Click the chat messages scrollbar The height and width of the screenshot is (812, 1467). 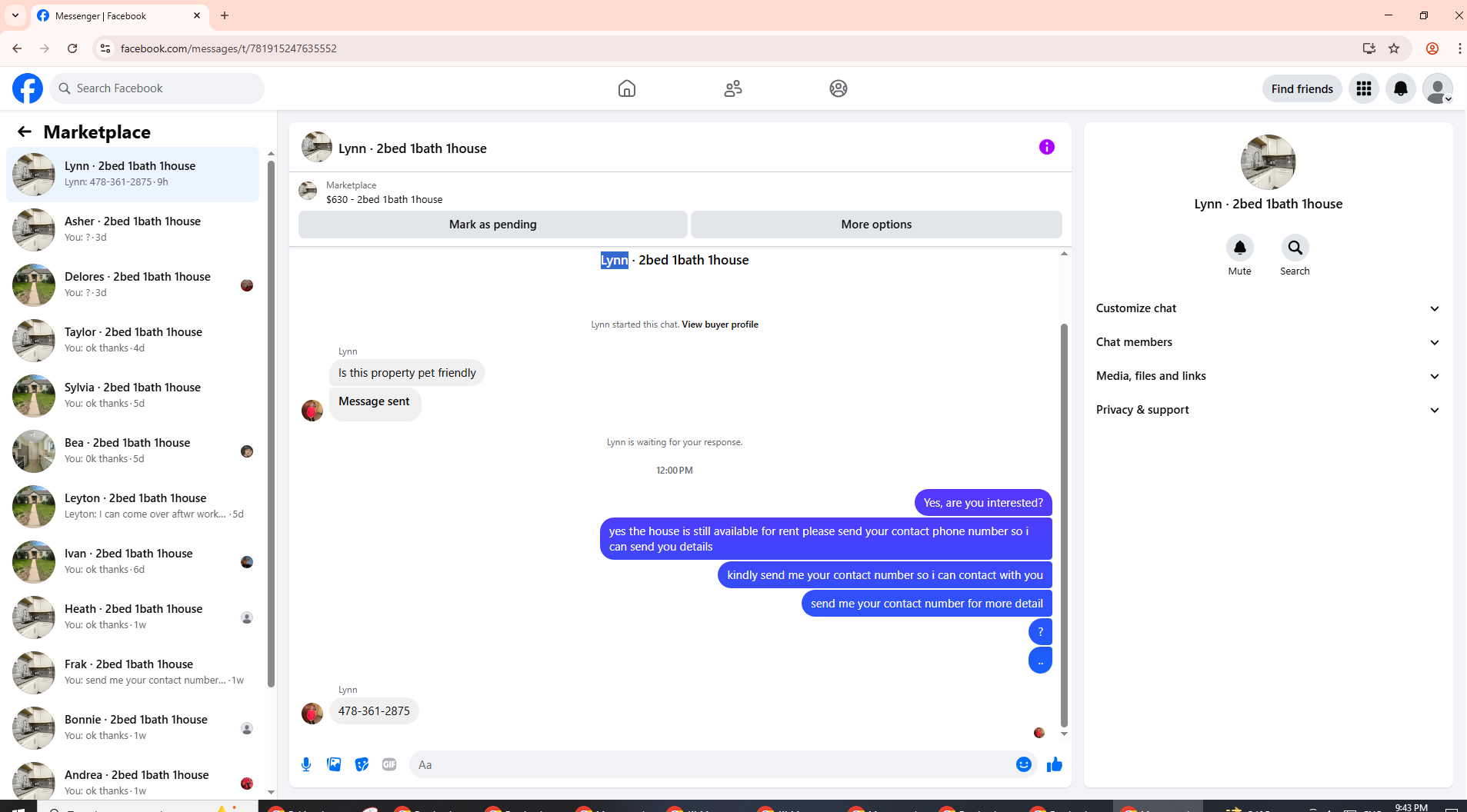tap(1064, 525)
